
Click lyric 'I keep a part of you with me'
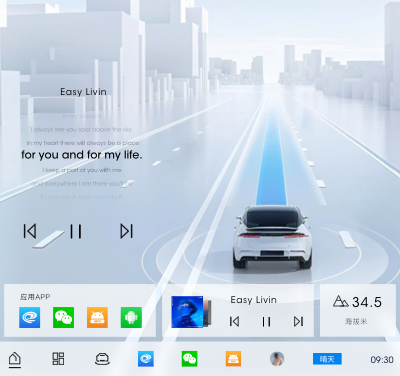click(82, 170)
